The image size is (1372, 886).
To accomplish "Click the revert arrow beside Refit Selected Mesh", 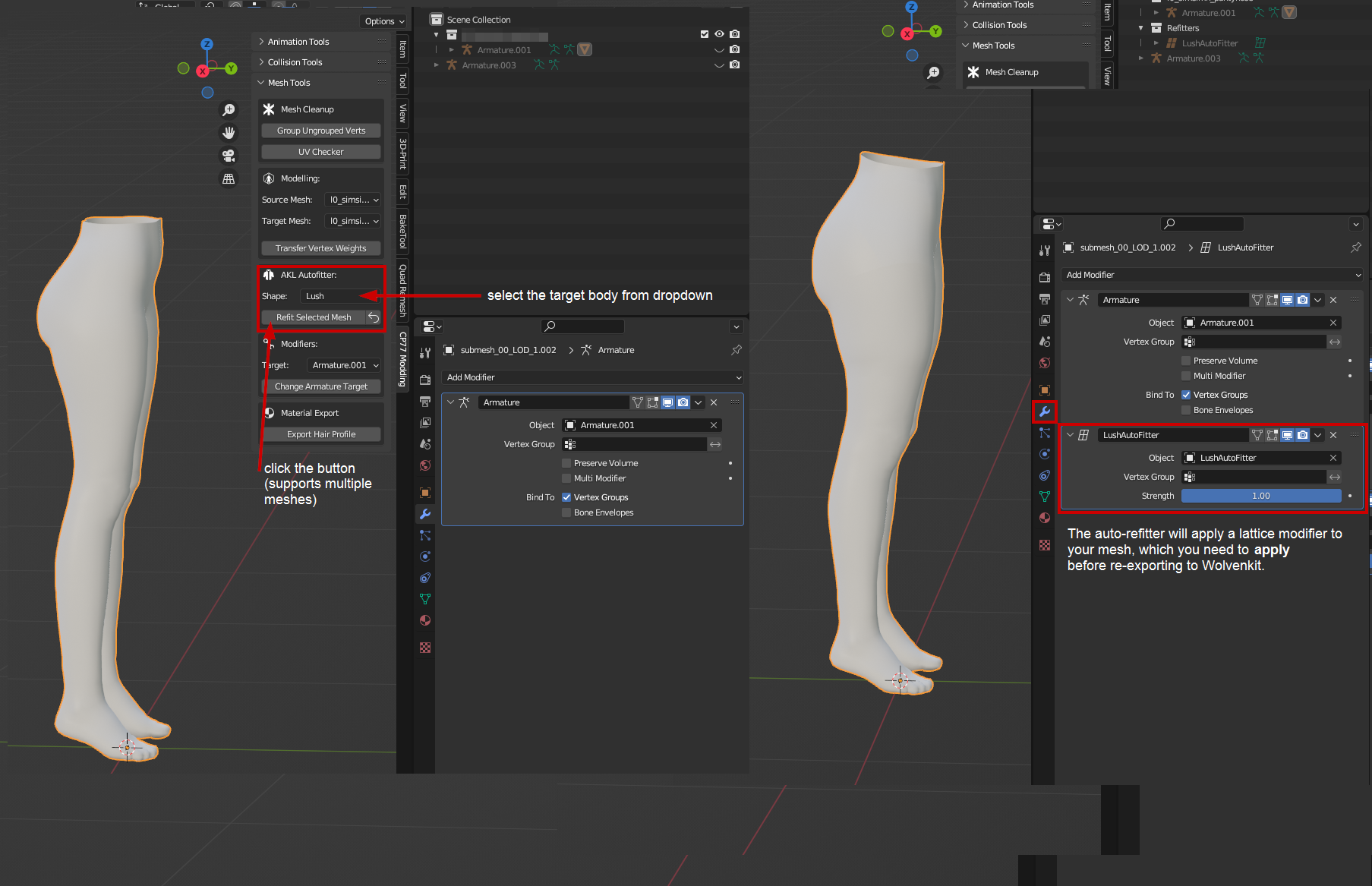I will tap(374, 317).
